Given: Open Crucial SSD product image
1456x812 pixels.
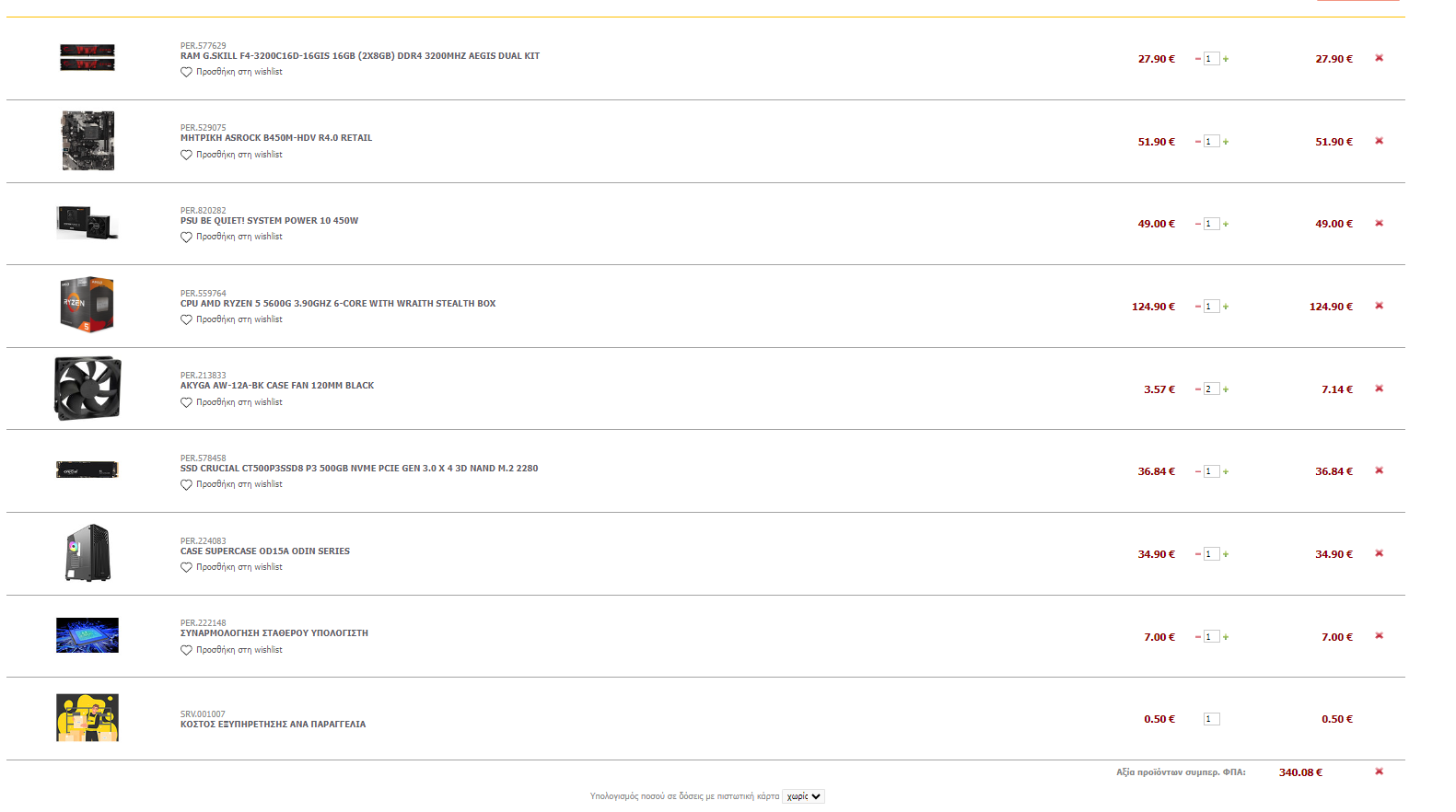Looking at the screenshot, I should click(87, 470).
